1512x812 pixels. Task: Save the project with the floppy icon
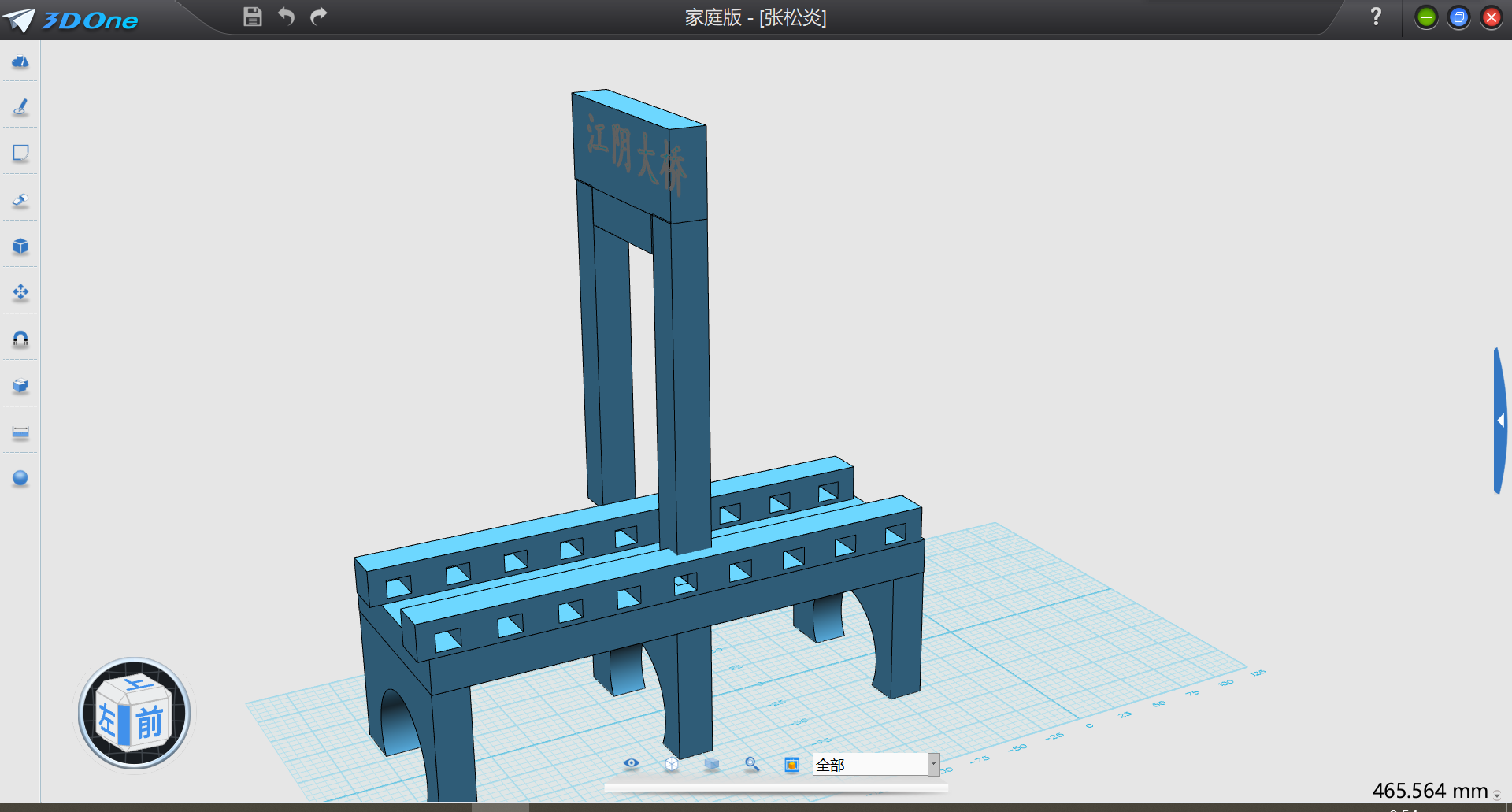tap(252, 17)
